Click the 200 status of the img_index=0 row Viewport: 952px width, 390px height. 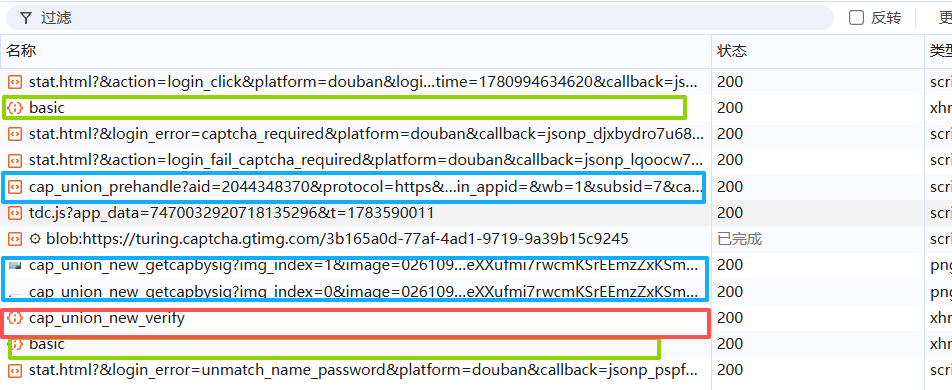(730, 292)
